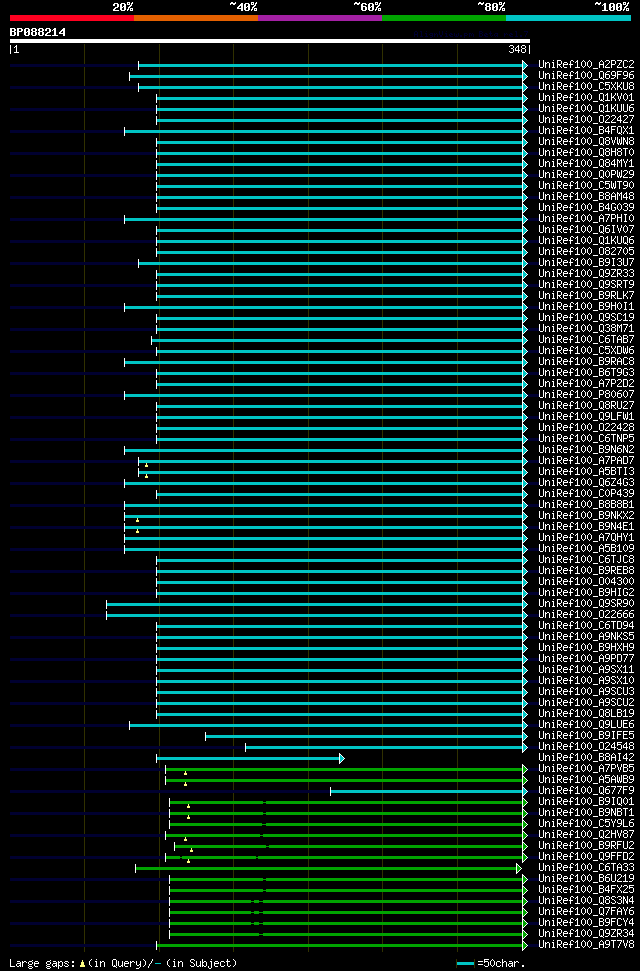The image size is (640, 971).
Task: Select the UniRef100_B9IFE5 label
Action: tap(586, 736)
